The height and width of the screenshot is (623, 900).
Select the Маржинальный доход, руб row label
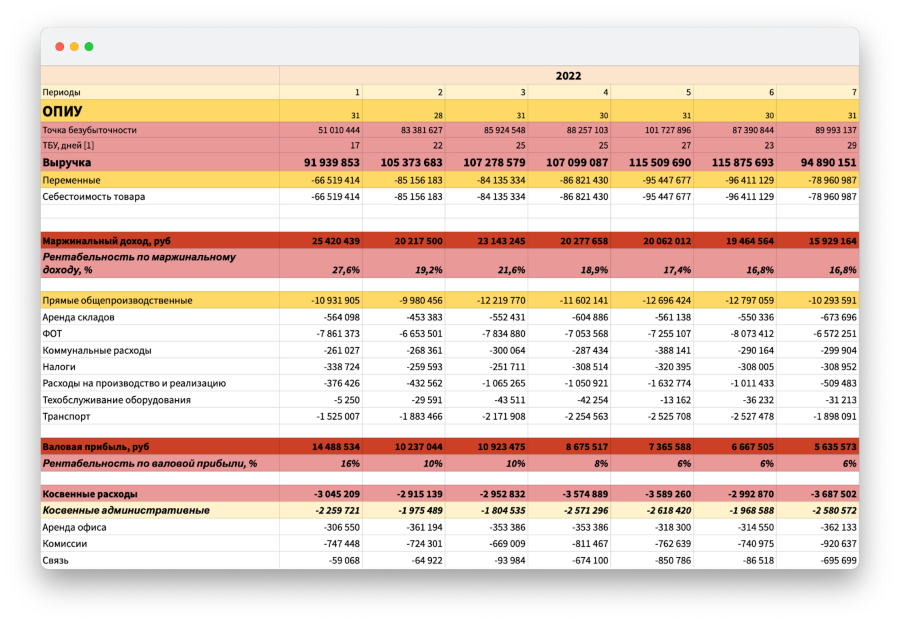click(106, 241)
